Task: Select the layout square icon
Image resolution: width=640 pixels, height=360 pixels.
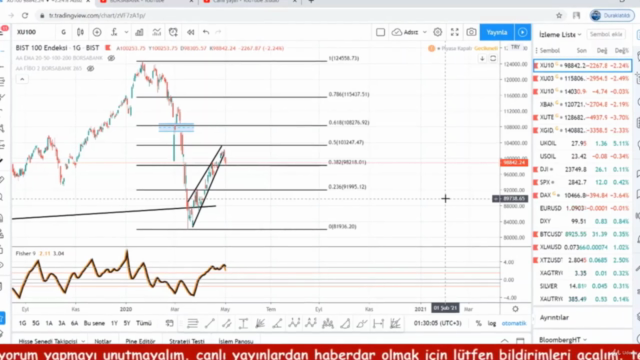Action: pyautogui.click(x=380, y=32)
